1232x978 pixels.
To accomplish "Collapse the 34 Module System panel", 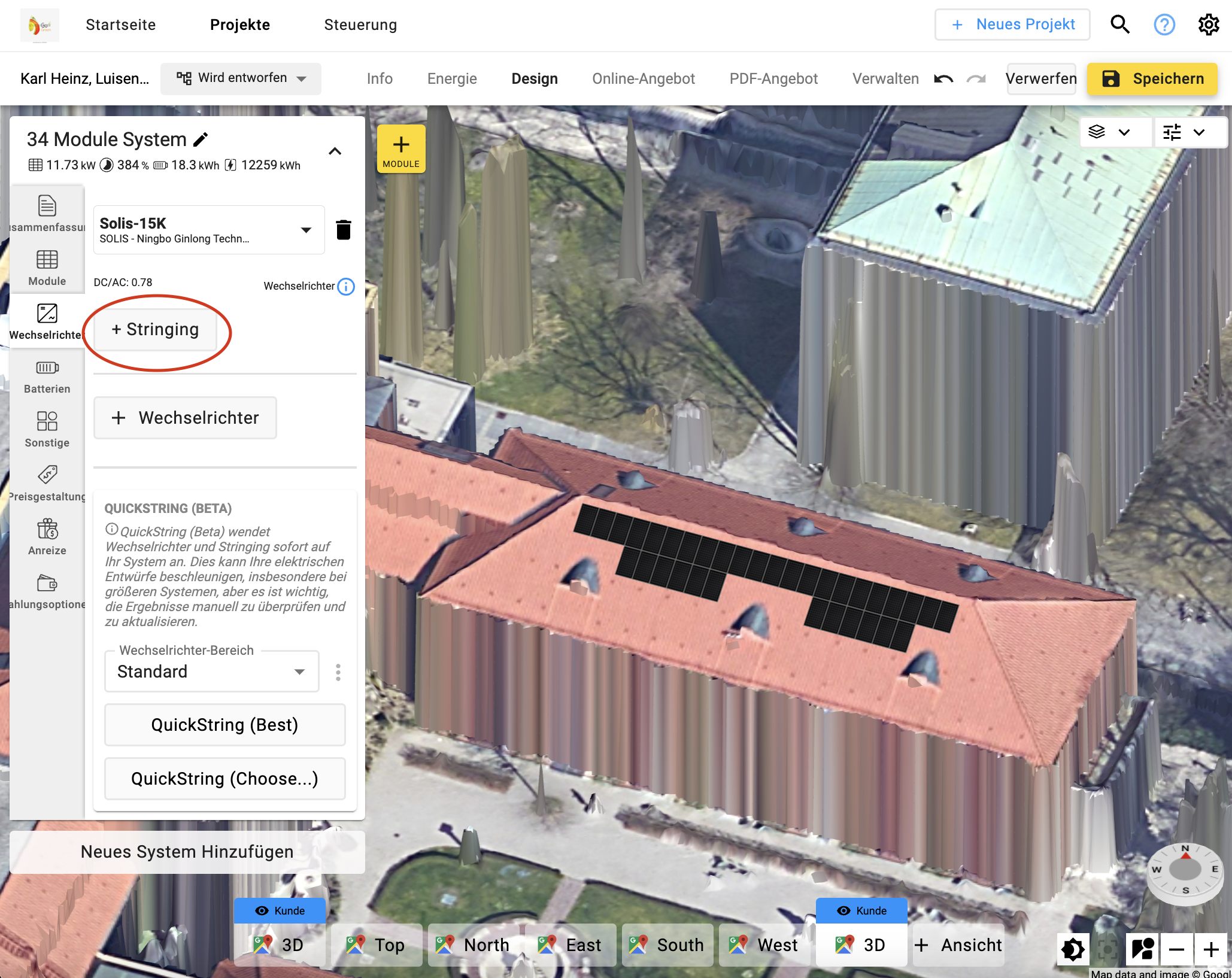I will tap(335, 151).
